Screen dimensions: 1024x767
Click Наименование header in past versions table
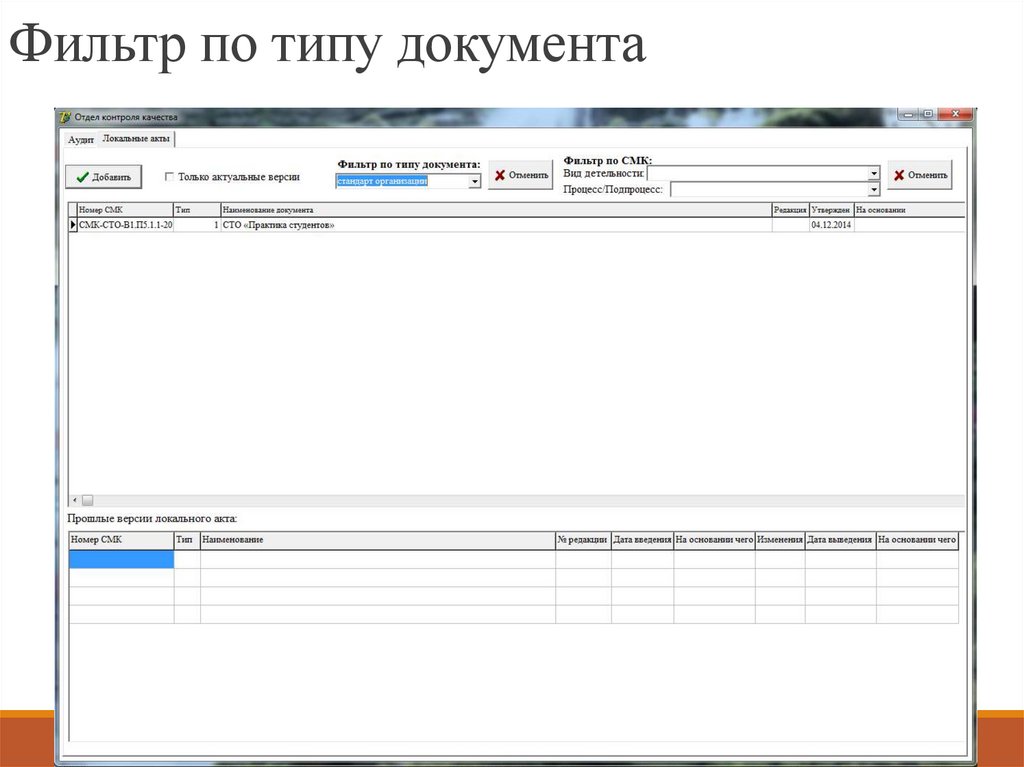pyautogui.click(x=377, y=540)
